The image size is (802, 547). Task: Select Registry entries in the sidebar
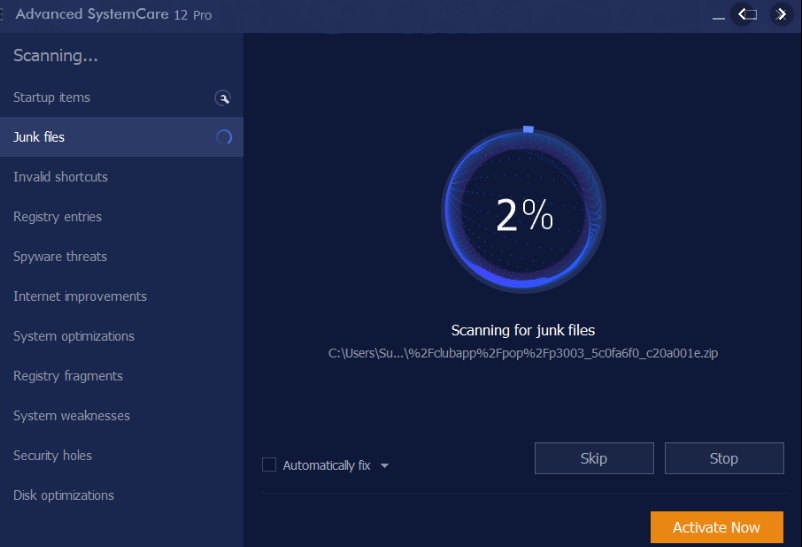[57, 217]
